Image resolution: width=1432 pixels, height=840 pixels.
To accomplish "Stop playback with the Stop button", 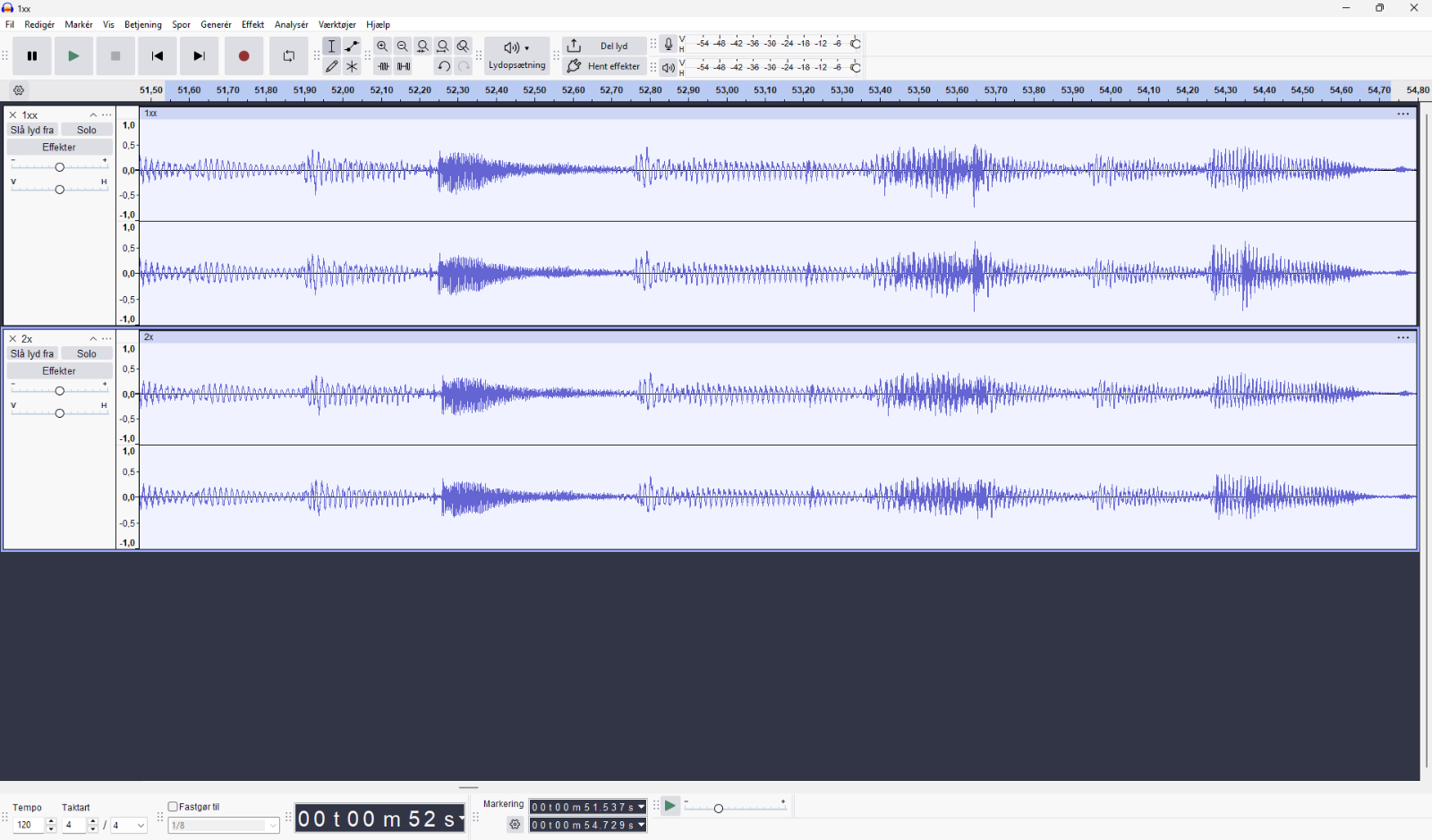I will (x=115, y=56).
